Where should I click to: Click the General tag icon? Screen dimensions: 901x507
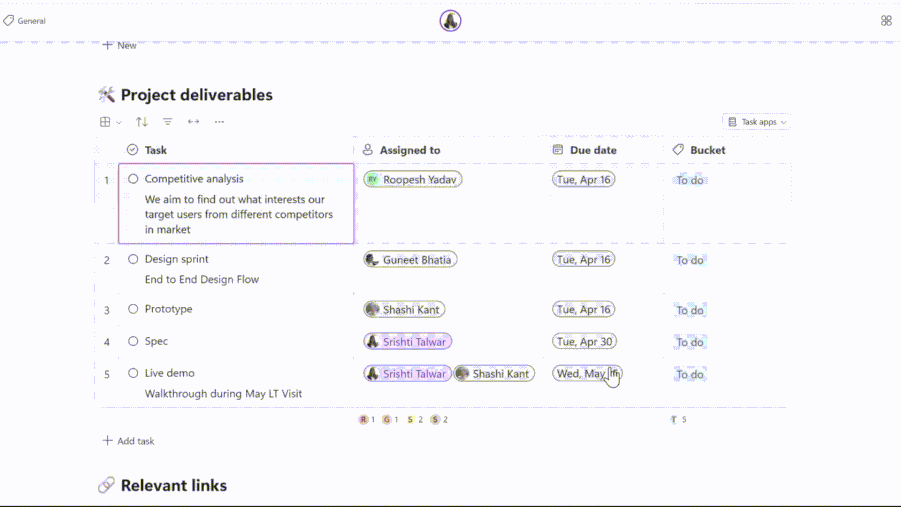(9, 21)
